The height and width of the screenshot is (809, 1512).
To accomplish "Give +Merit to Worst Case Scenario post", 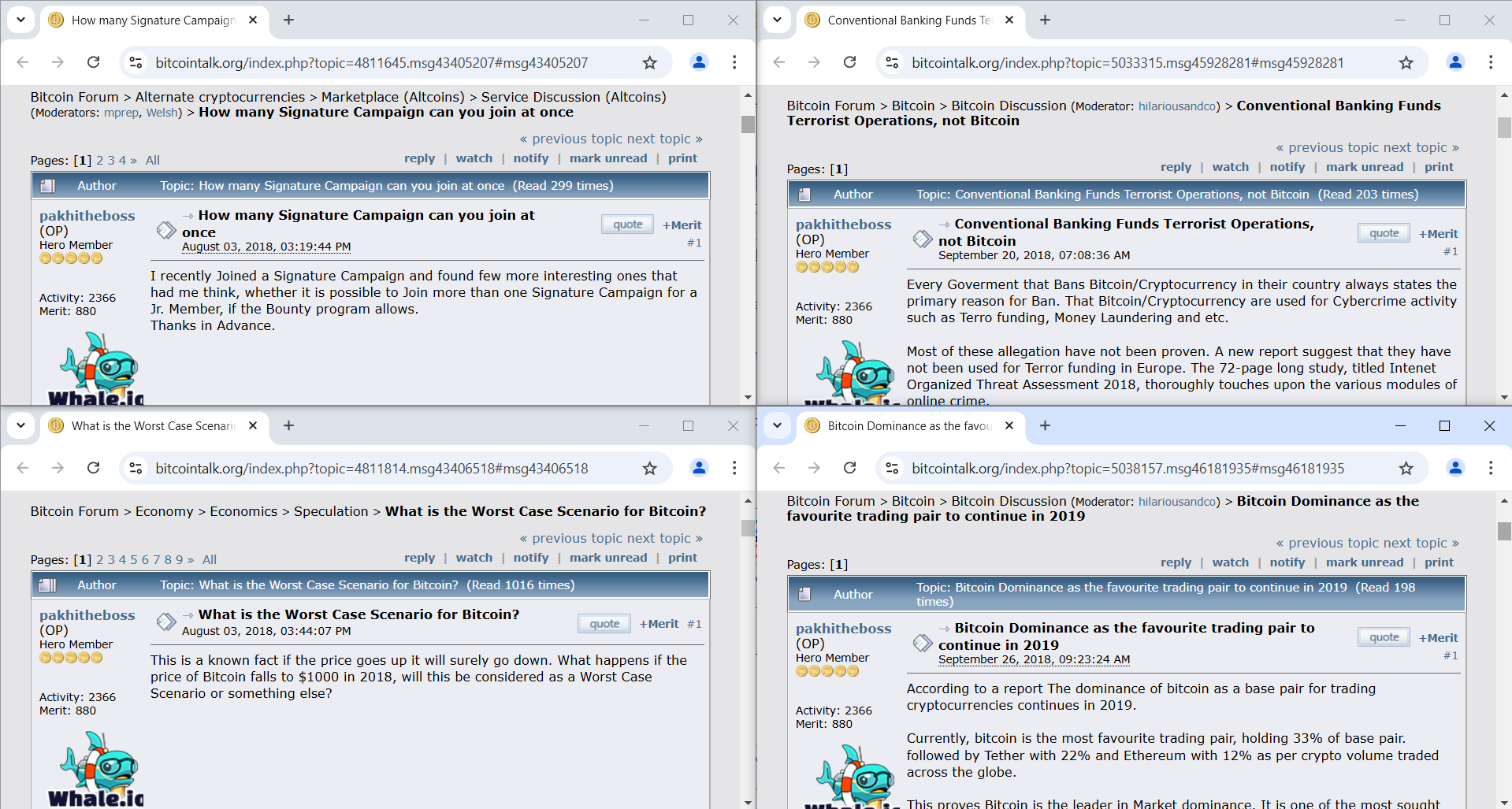I will pos(659,624).
